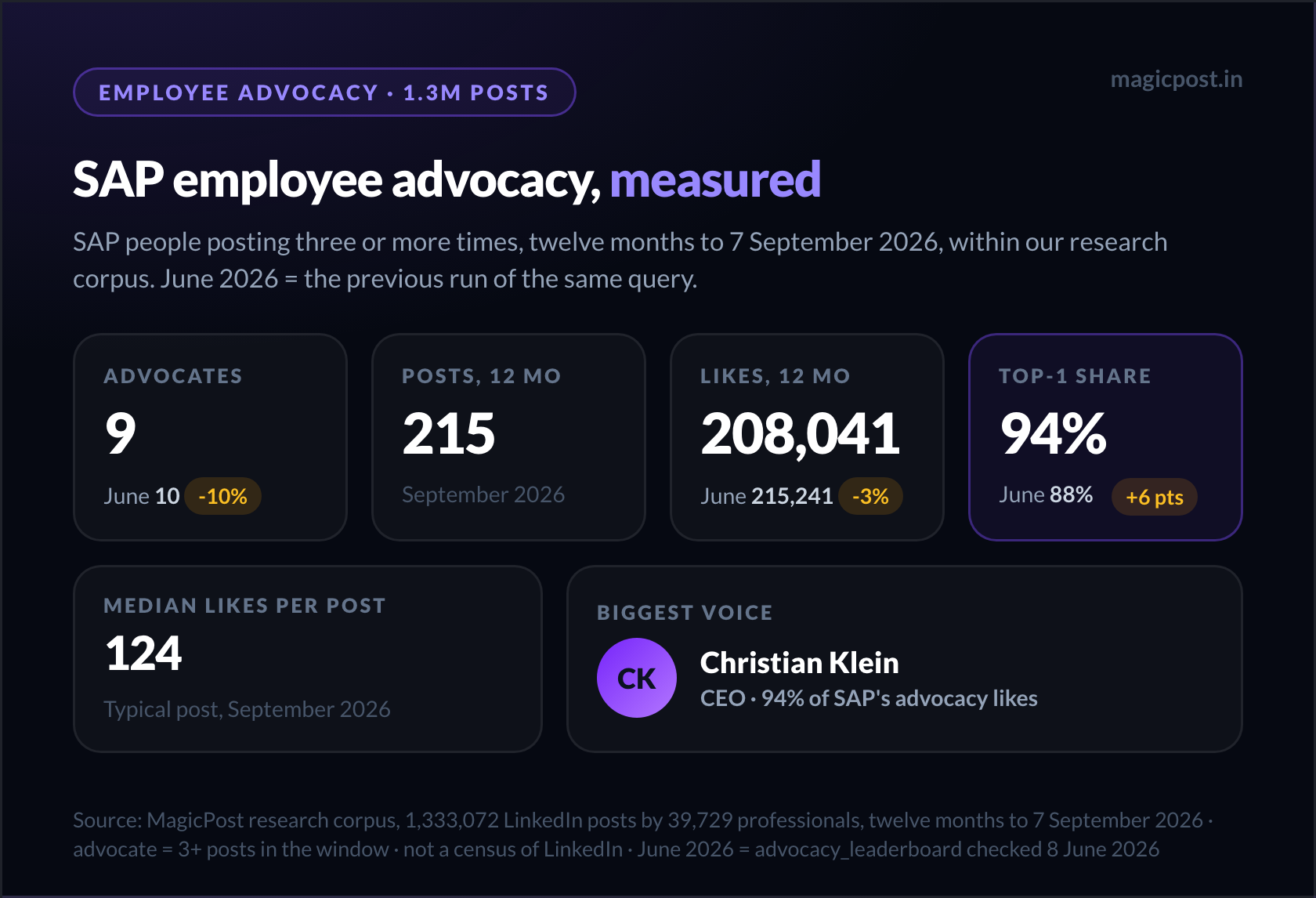Click the BIGGEST VOICE label

[x=685, y=613]
